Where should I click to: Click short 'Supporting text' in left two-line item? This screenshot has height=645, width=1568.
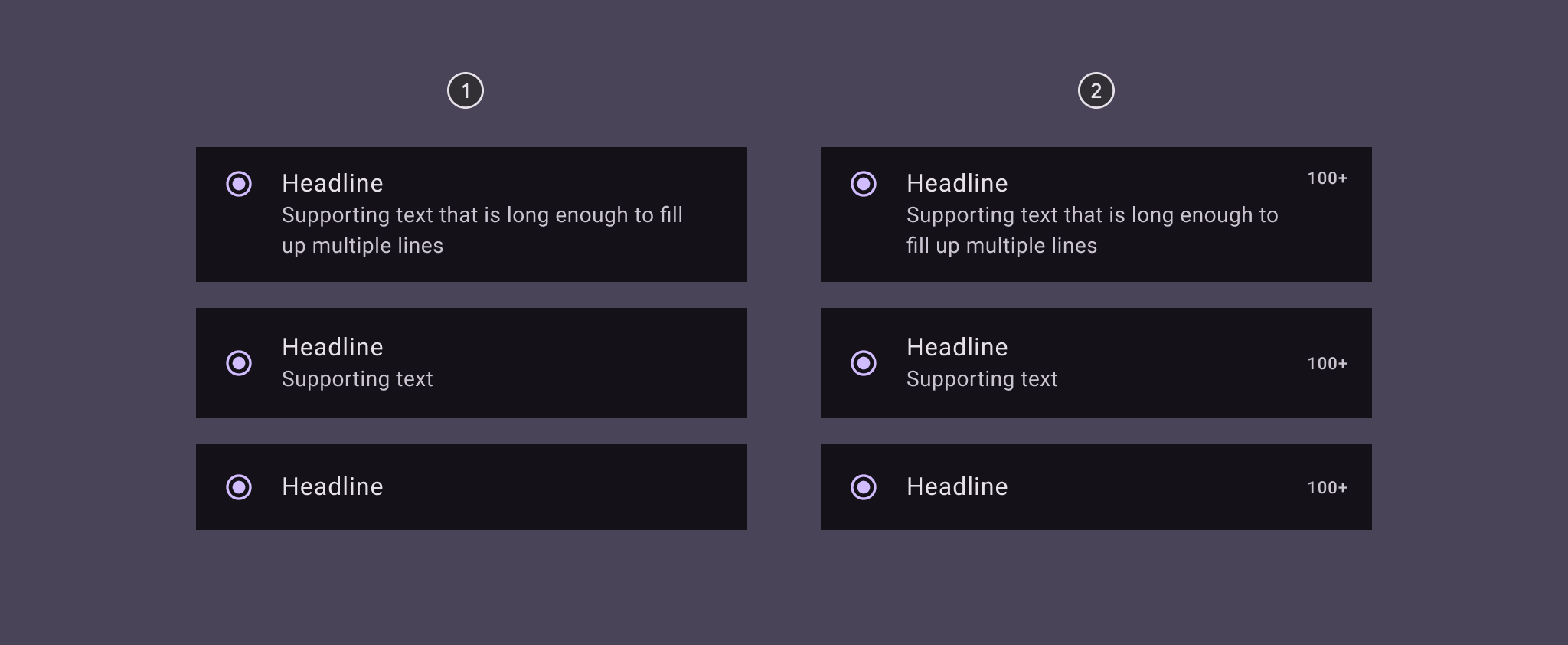pos(357,379)
